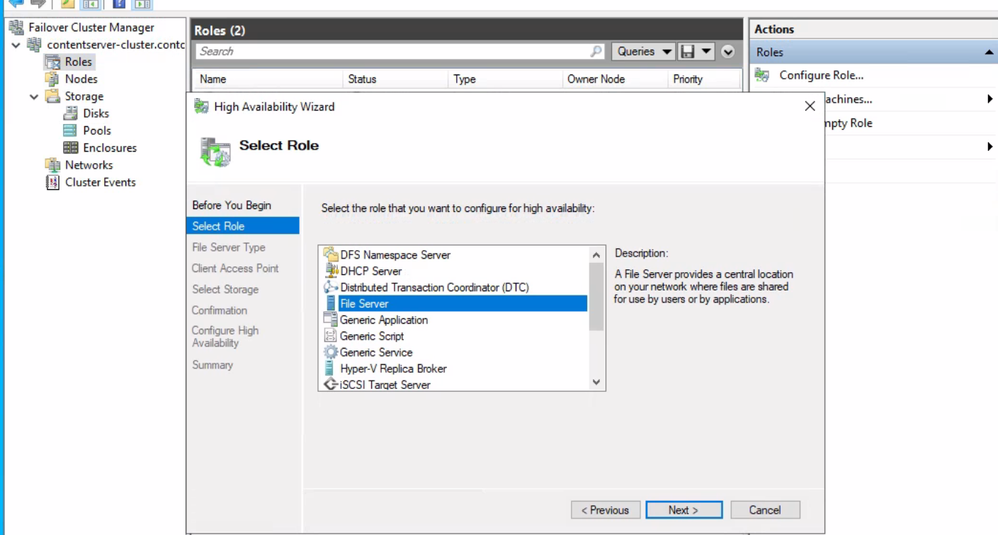Image resolution: width=998 pixels, height=535 pixels.
Task: Click iSCSI Target Server icon
Action: [330, 384]
